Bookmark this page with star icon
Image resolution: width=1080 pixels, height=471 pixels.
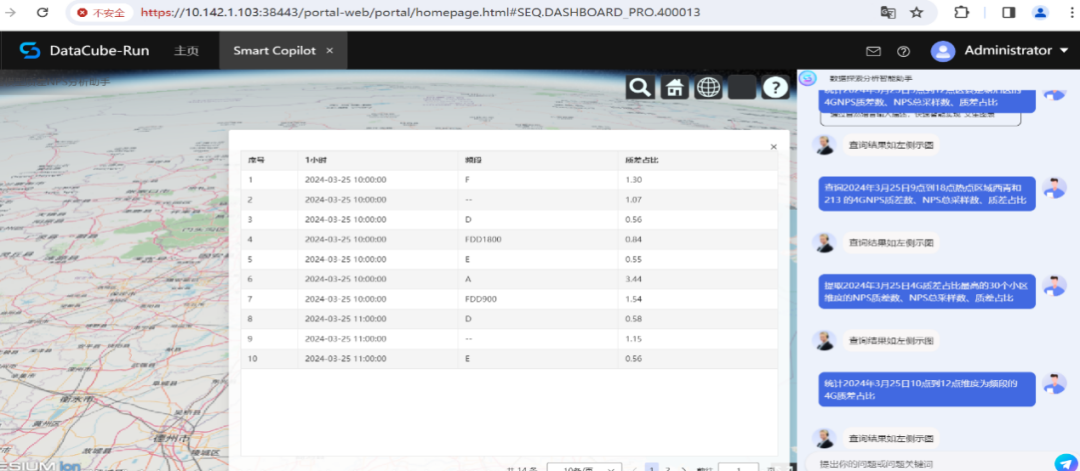click(916, 12)
